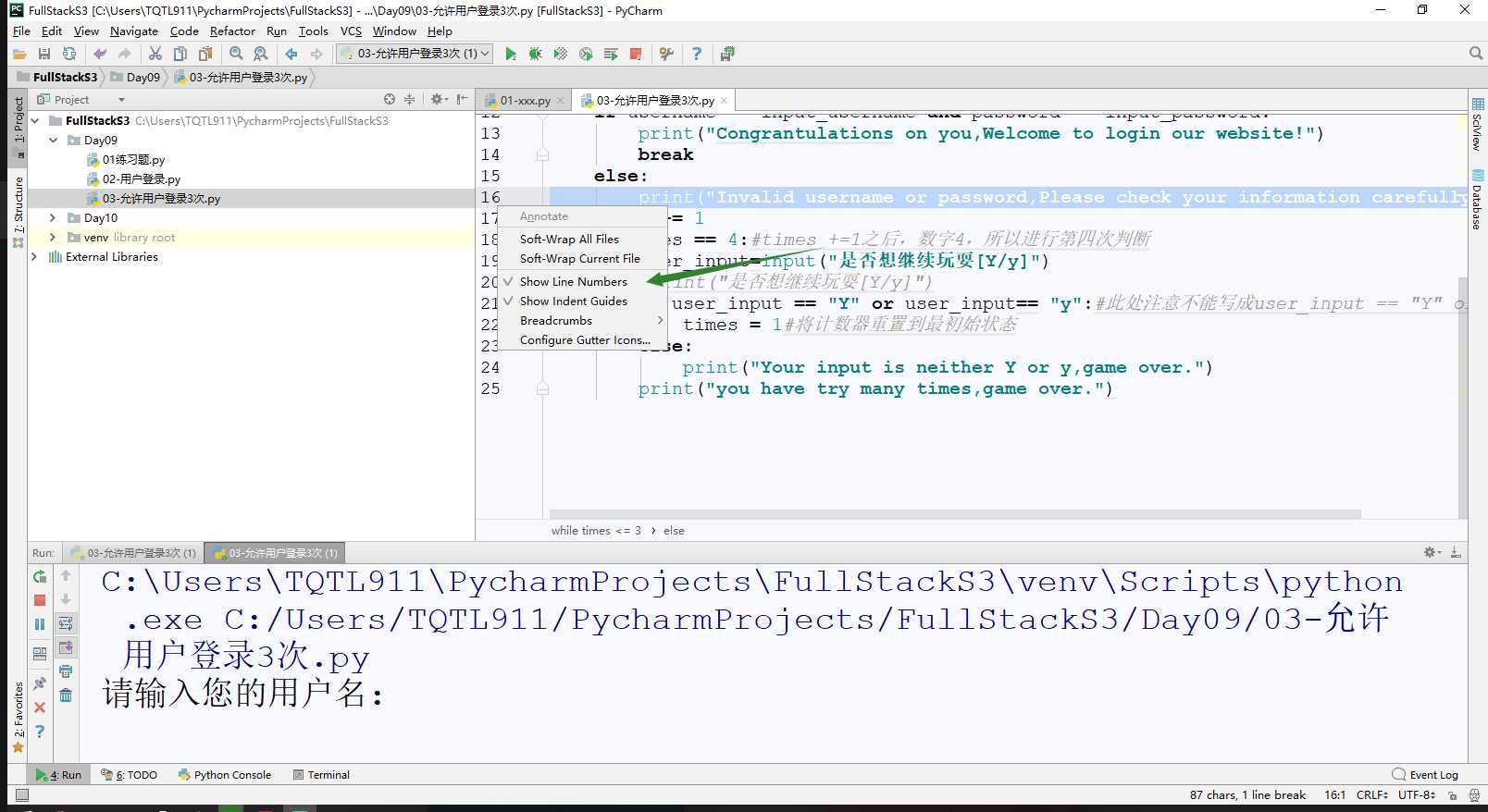The width and height of the screenshot is (1488, 812).
Task: Open Project view dropdown arrow
Action: pos(121,100)
